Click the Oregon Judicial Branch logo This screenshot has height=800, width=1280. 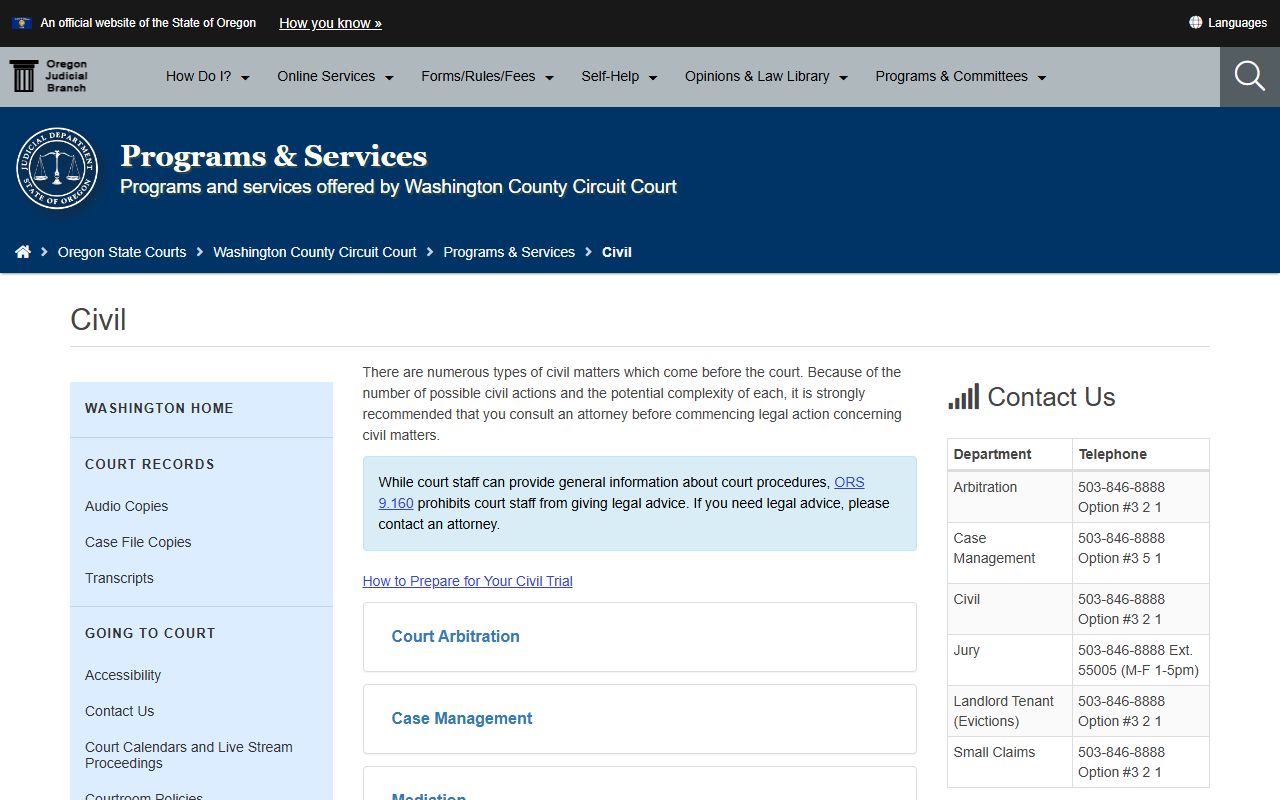(x=49, y=76)
